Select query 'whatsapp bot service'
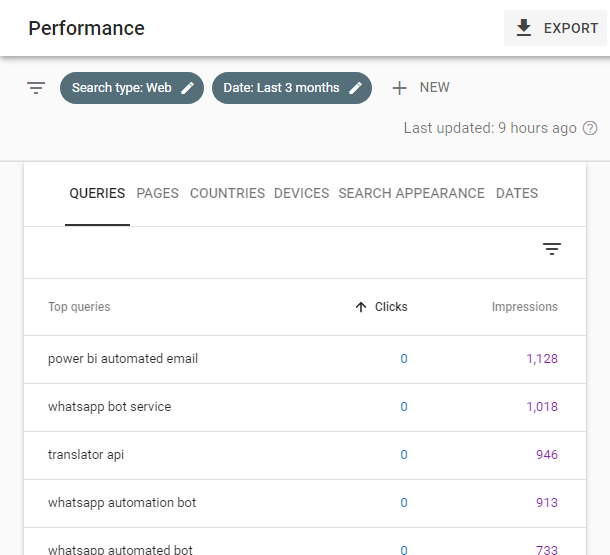Screen dimensions: 610x555 pos(109,406)
